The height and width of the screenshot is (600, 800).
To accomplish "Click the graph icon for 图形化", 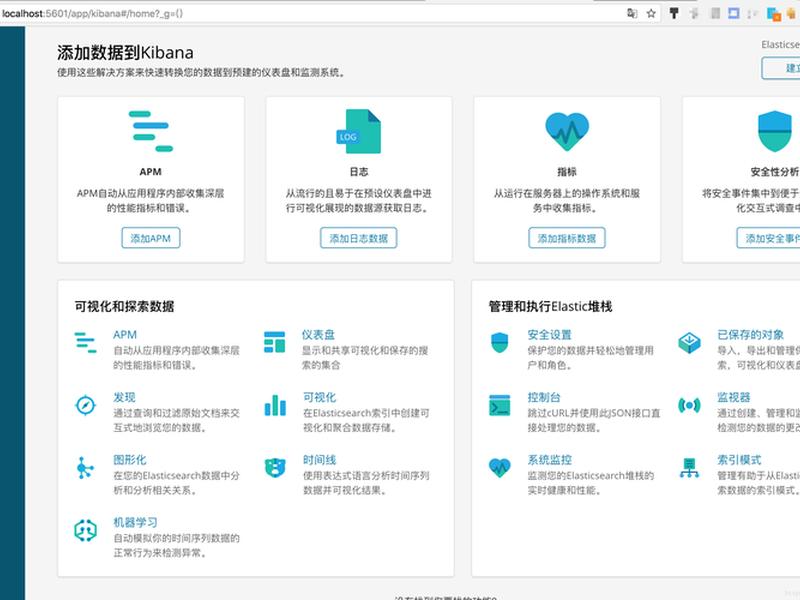I will point(85,468).
